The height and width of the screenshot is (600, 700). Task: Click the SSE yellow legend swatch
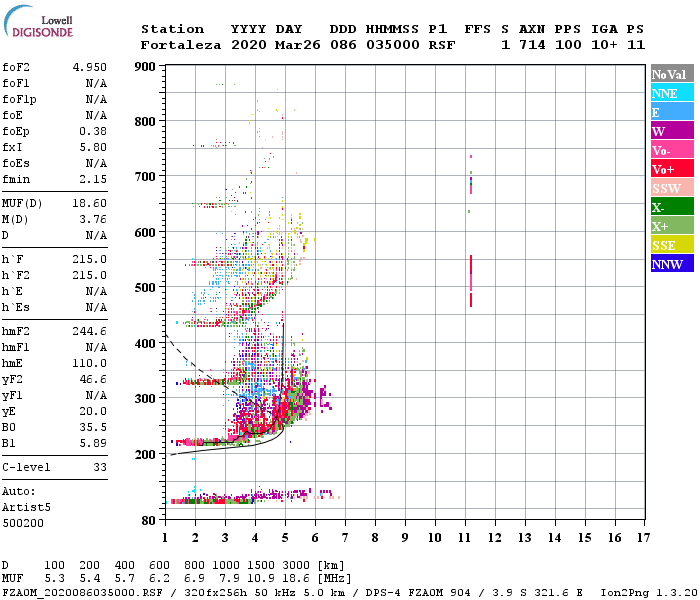tap(672, 244)
